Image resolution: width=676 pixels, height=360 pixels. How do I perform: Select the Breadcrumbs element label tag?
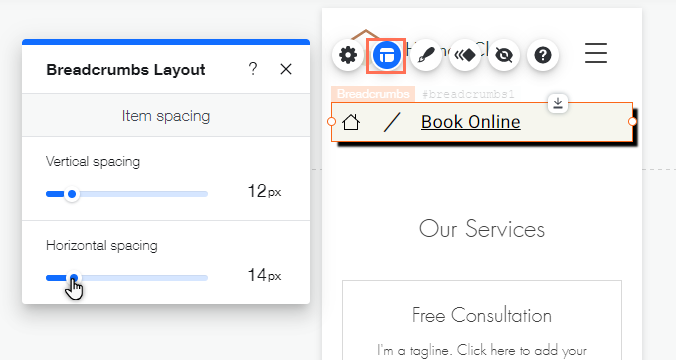coord(373,94)
